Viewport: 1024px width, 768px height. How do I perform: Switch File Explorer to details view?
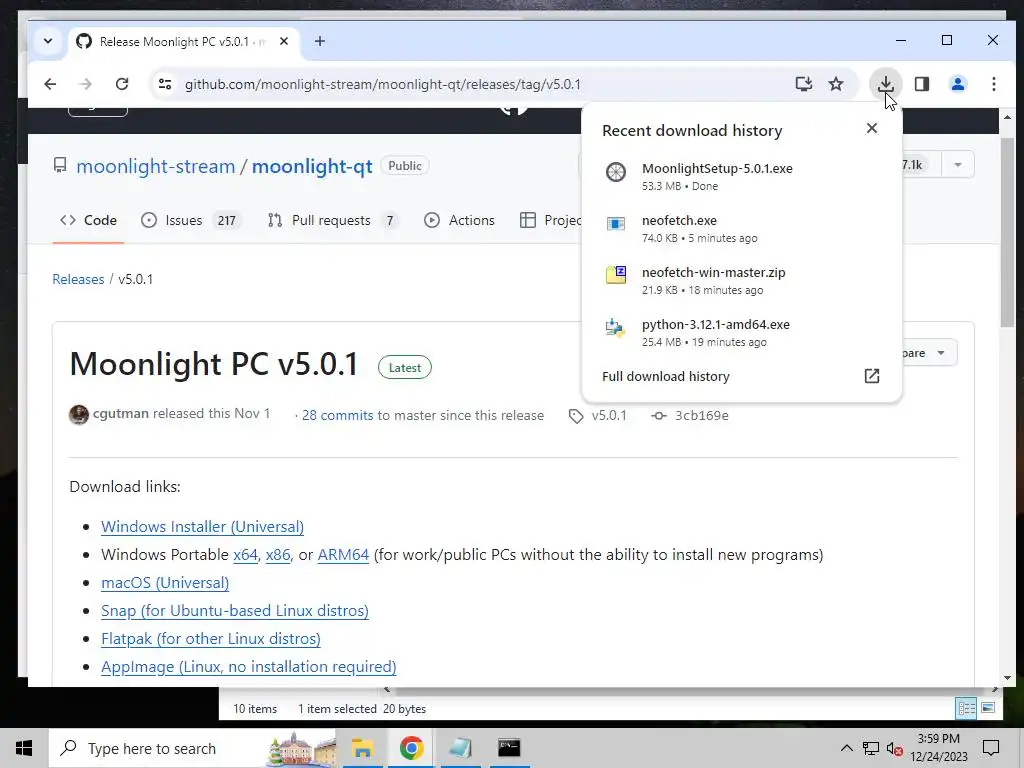click(x=967, y=708)
